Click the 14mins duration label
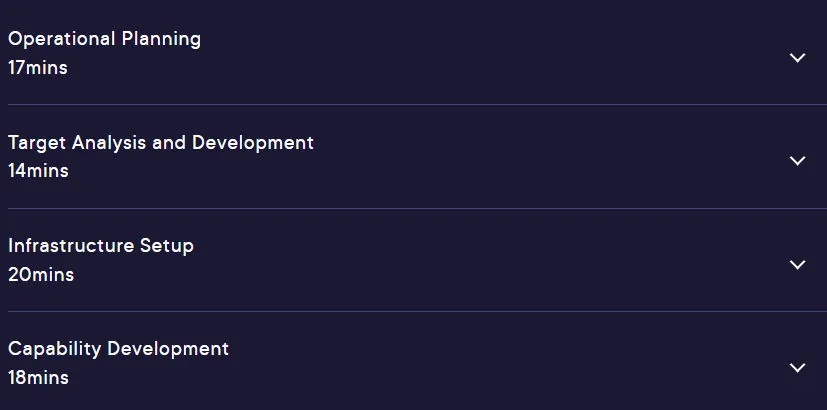Screen dimensions: 827x410 pos(38,171)
